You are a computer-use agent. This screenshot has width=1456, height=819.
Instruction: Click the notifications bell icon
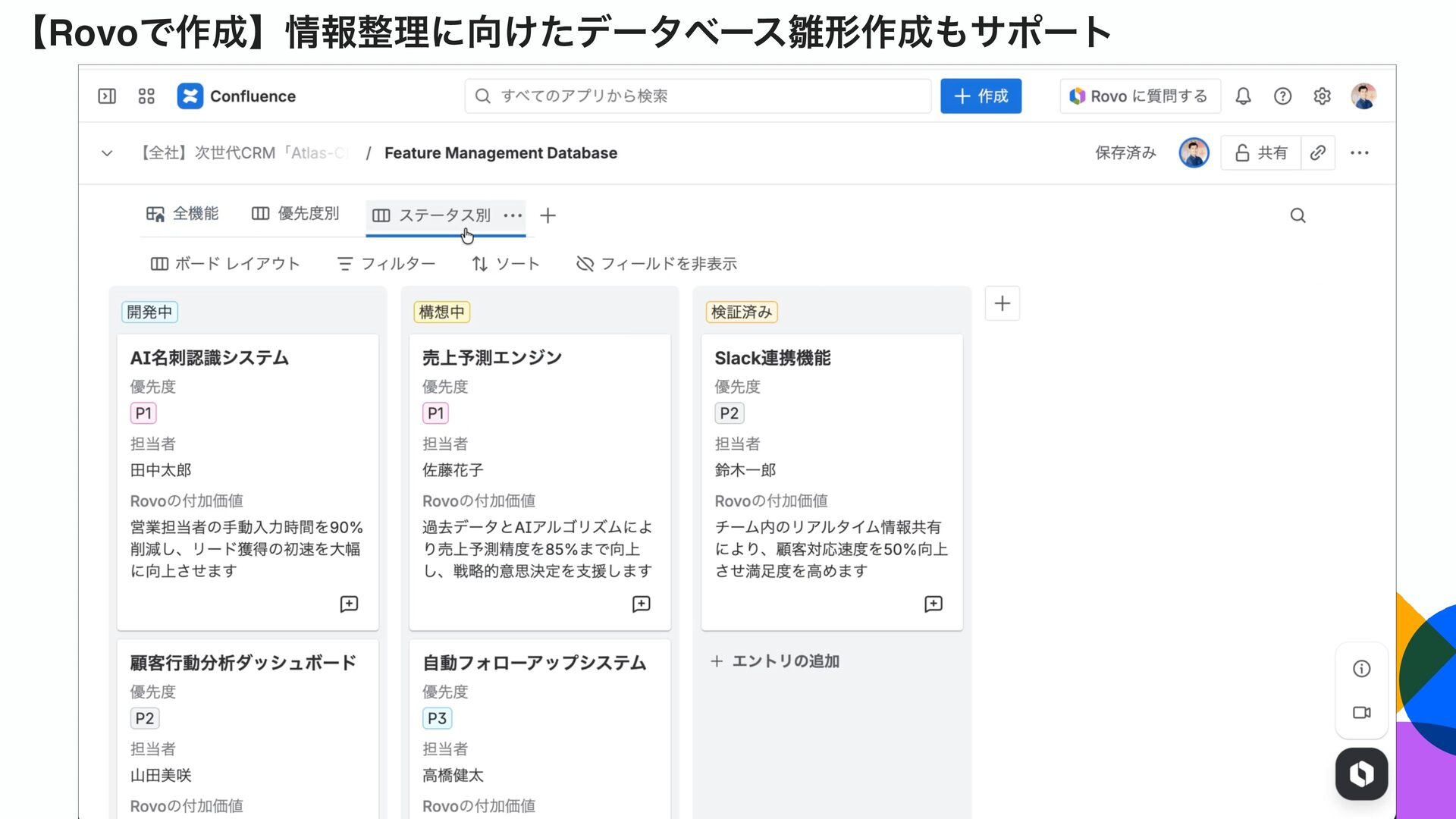[1243, 96]
